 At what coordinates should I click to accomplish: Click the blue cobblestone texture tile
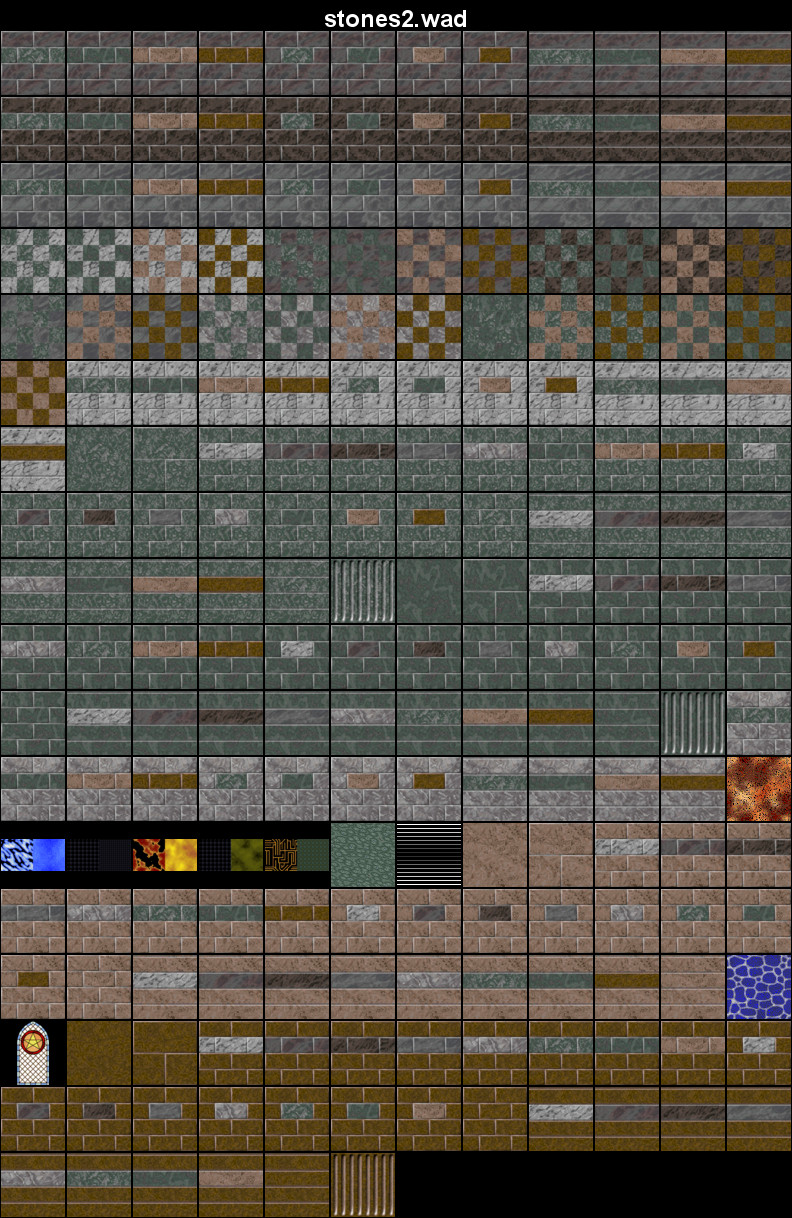point(759,987)
